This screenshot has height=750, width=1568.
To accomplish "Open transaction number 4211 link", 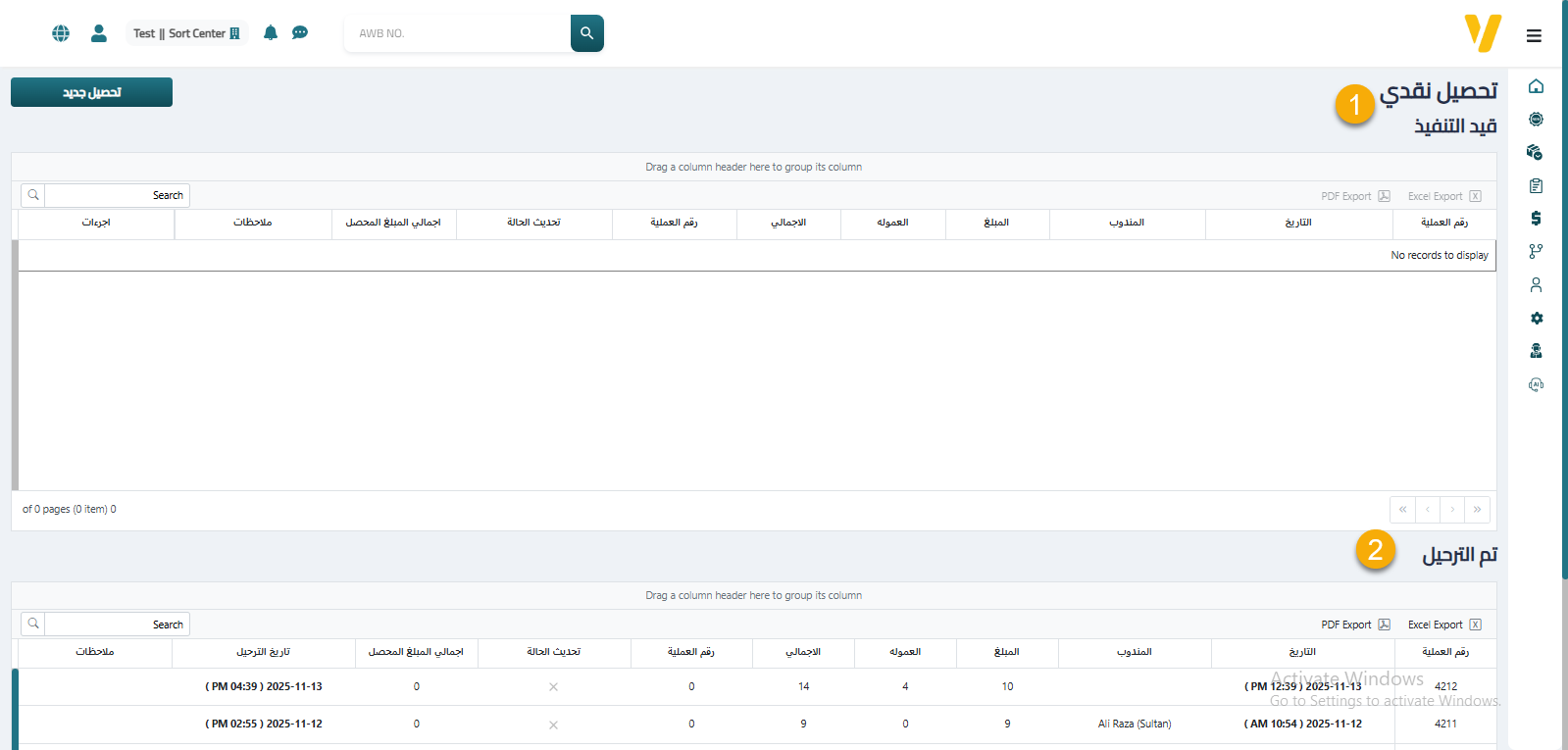I will click(1445, 724).
